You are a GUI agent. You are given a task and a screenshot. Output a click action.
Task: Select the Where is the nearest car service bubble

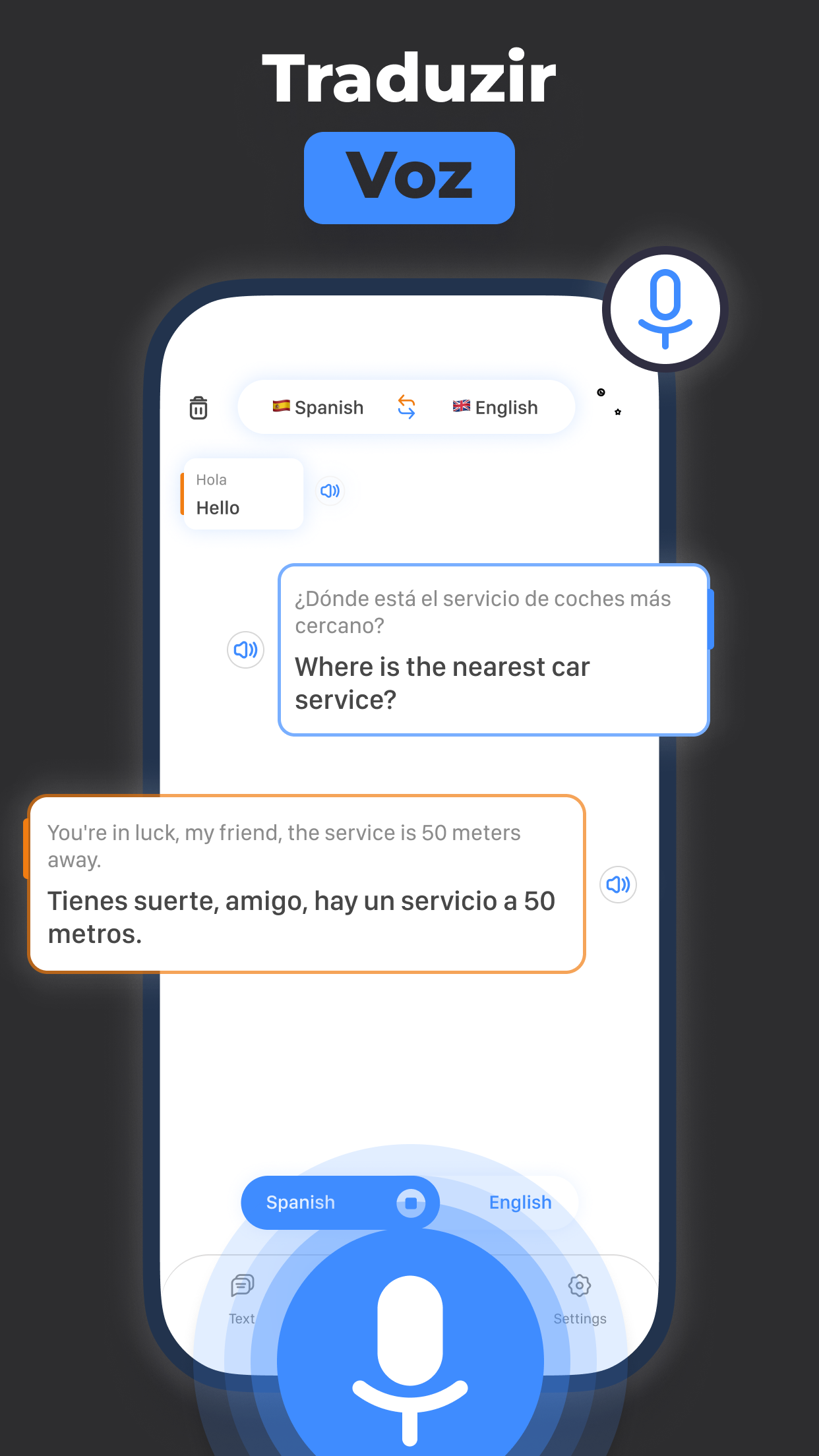coord(494,650)
